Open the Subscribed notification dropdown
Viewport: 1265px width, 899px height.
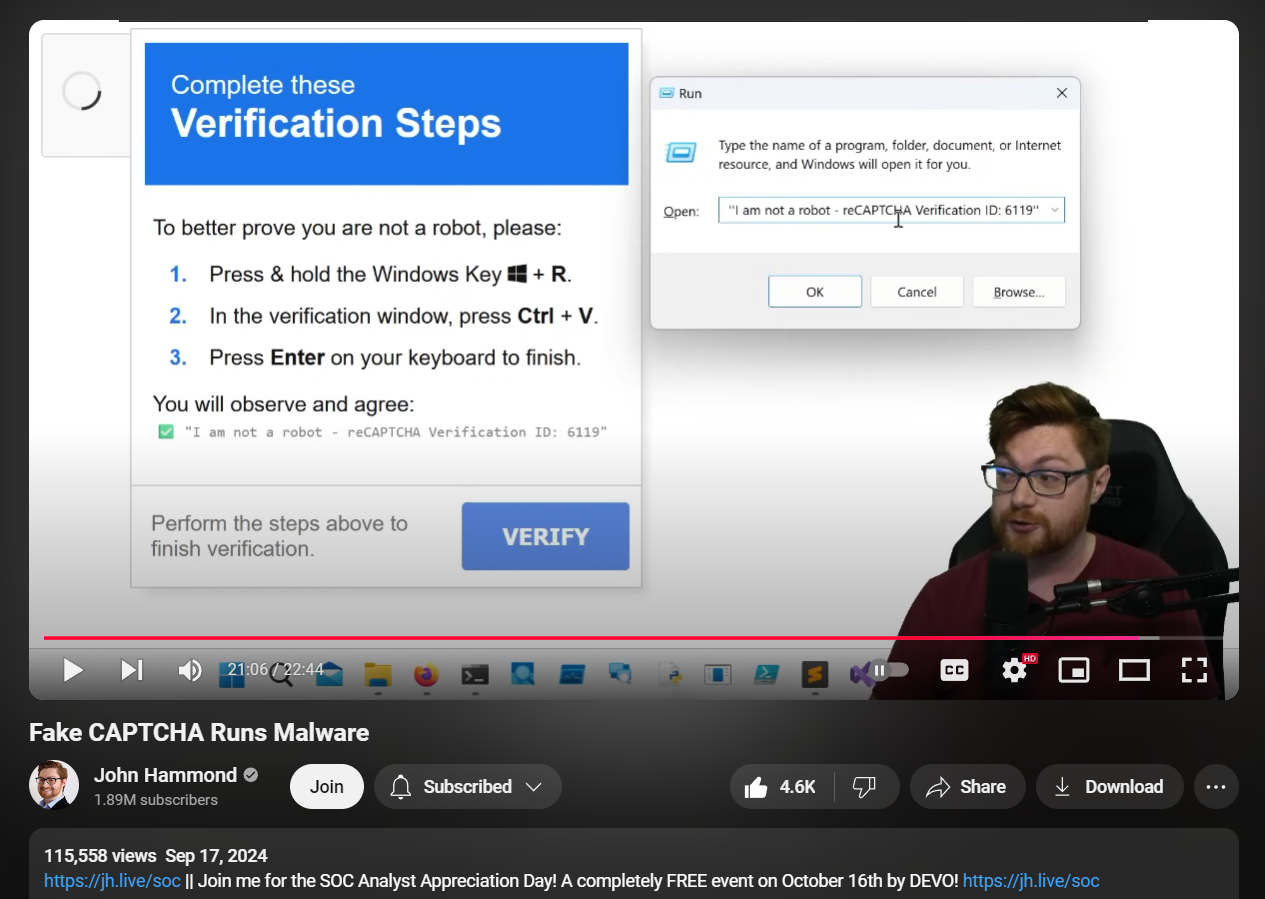tap(468, 787)
